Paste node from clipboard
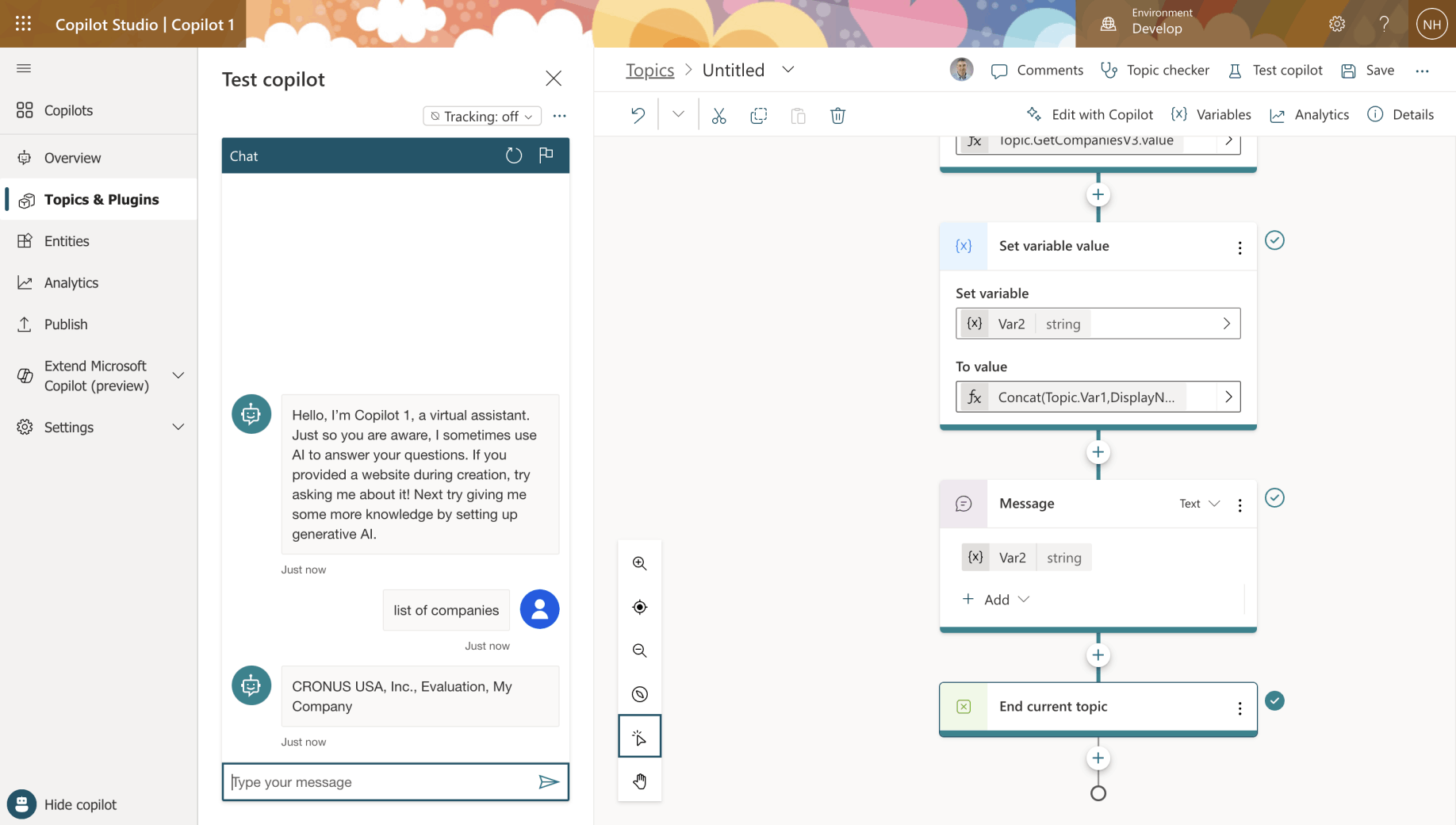 [799, 116]
